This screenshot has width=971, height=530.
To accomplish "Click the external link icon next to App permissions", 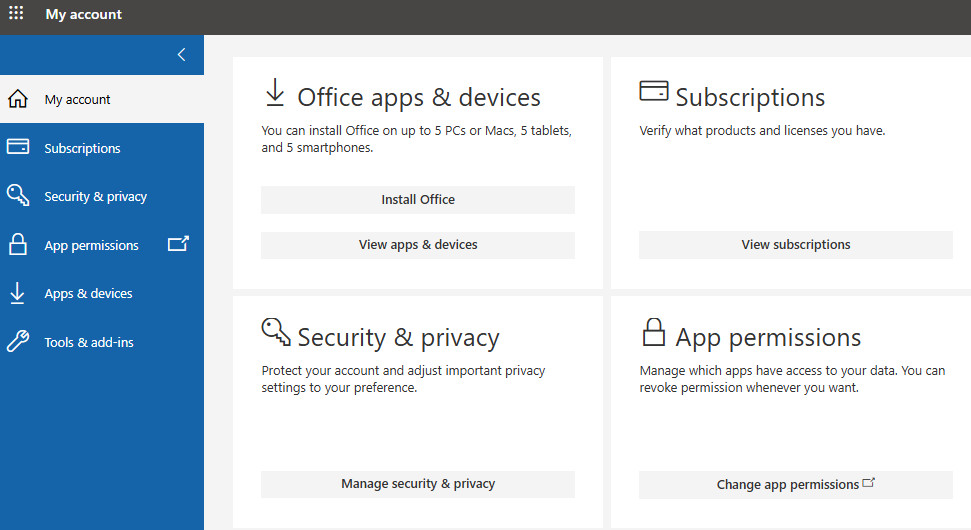I will point(178,244).
